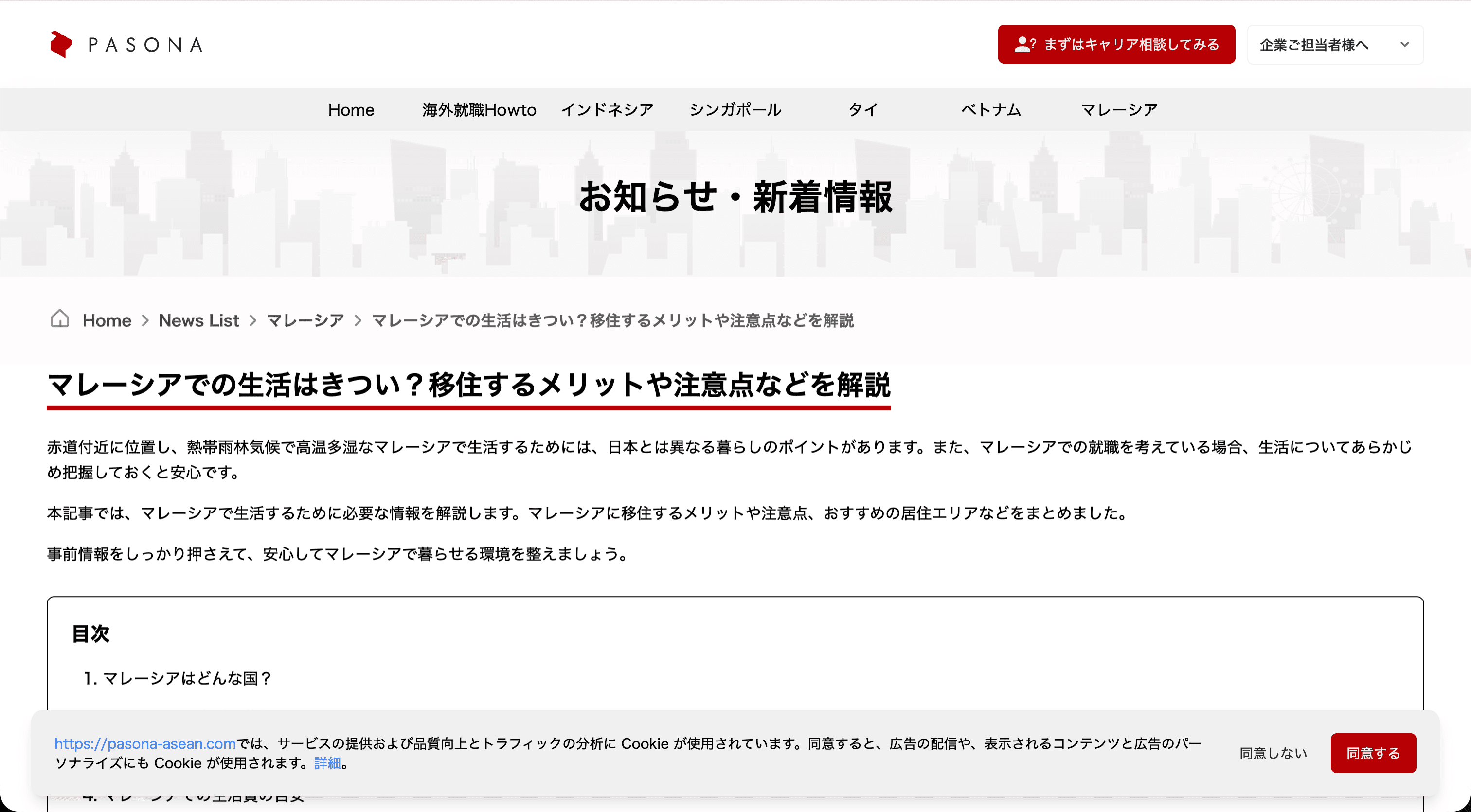Go to Home breadcrumb link
Image resolution: width=1471 pixels, height=812 pixels.
(107, 320)
